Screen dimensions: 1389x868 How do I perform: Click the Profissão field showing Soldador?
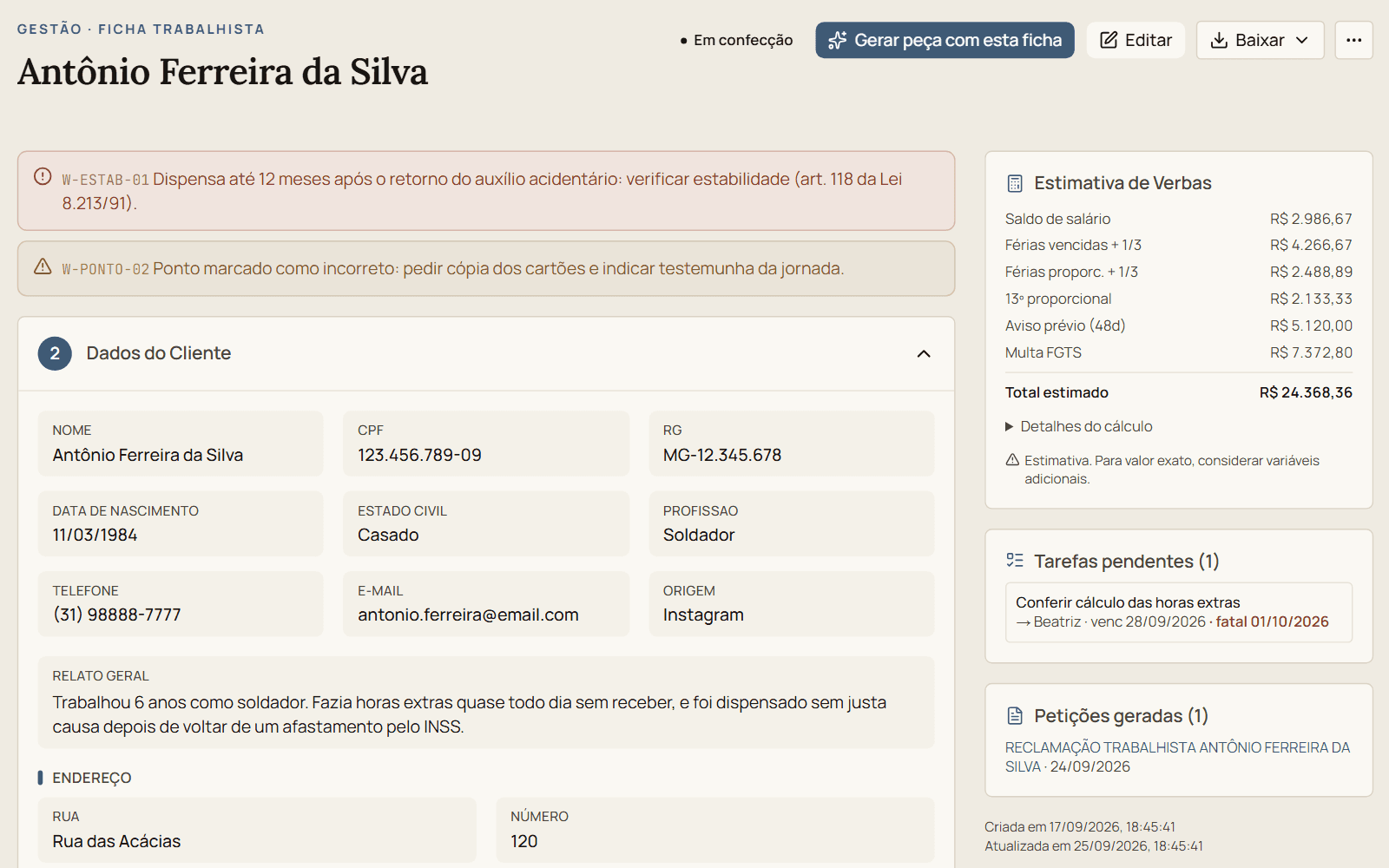(x=792, y=523)
